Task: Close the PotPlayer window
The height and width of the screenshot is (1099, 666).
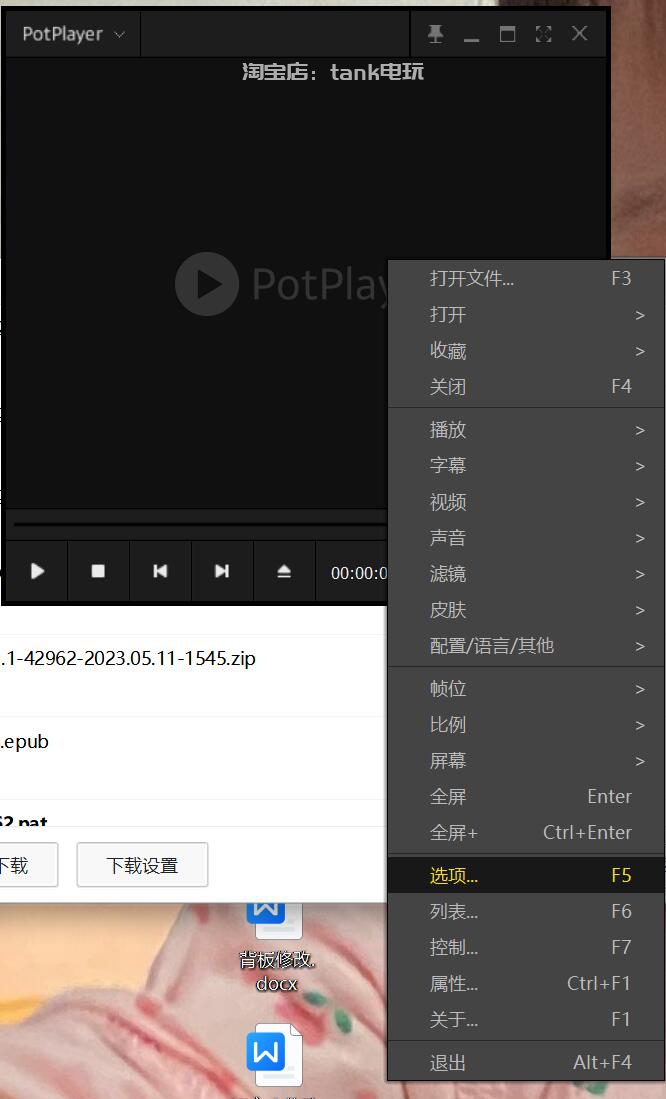Action: (580, 34)
